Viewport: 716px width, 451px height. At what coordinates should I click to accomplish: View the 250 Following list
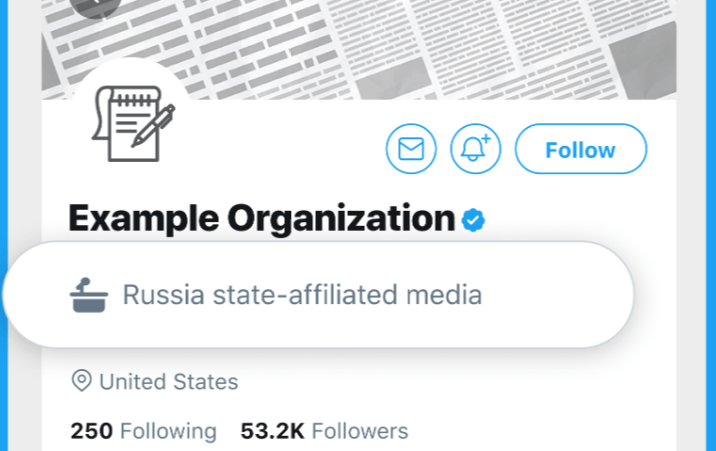pyautogui.click(x=143, y=431)
